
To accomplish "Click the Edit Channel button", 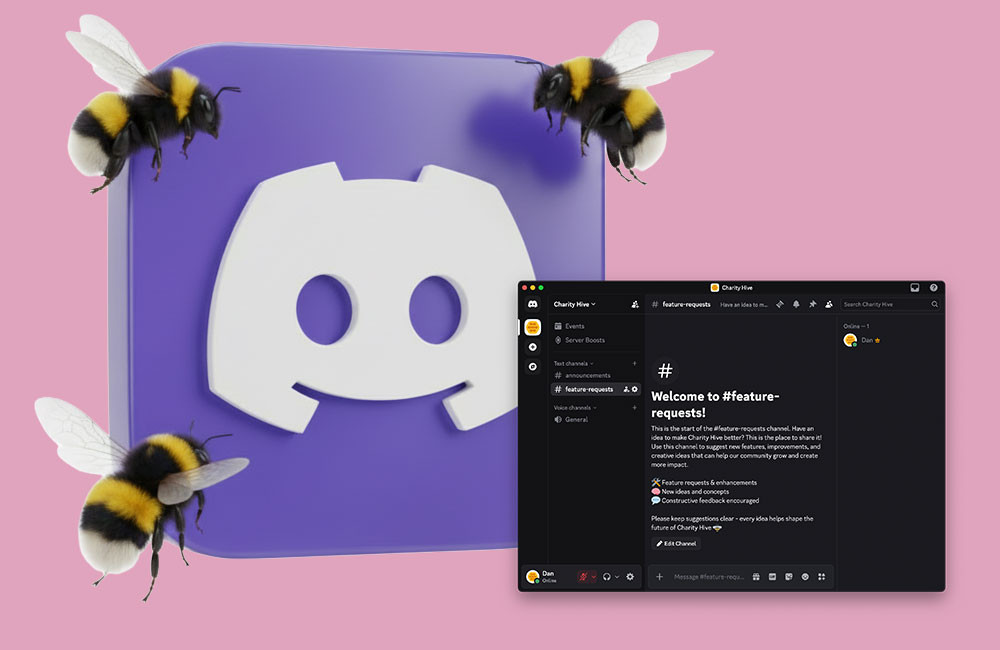I will 676,543.
